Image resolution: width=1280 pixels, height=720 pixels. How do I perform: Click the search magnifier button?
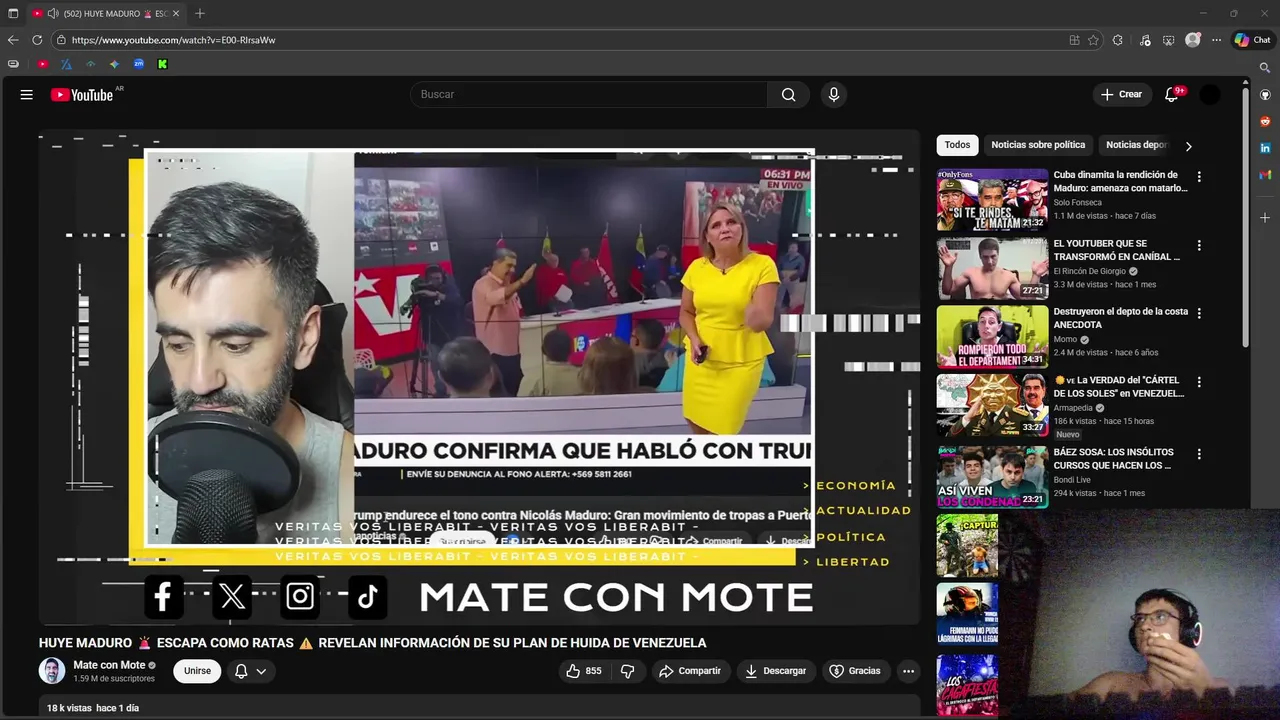coord(789,94)
